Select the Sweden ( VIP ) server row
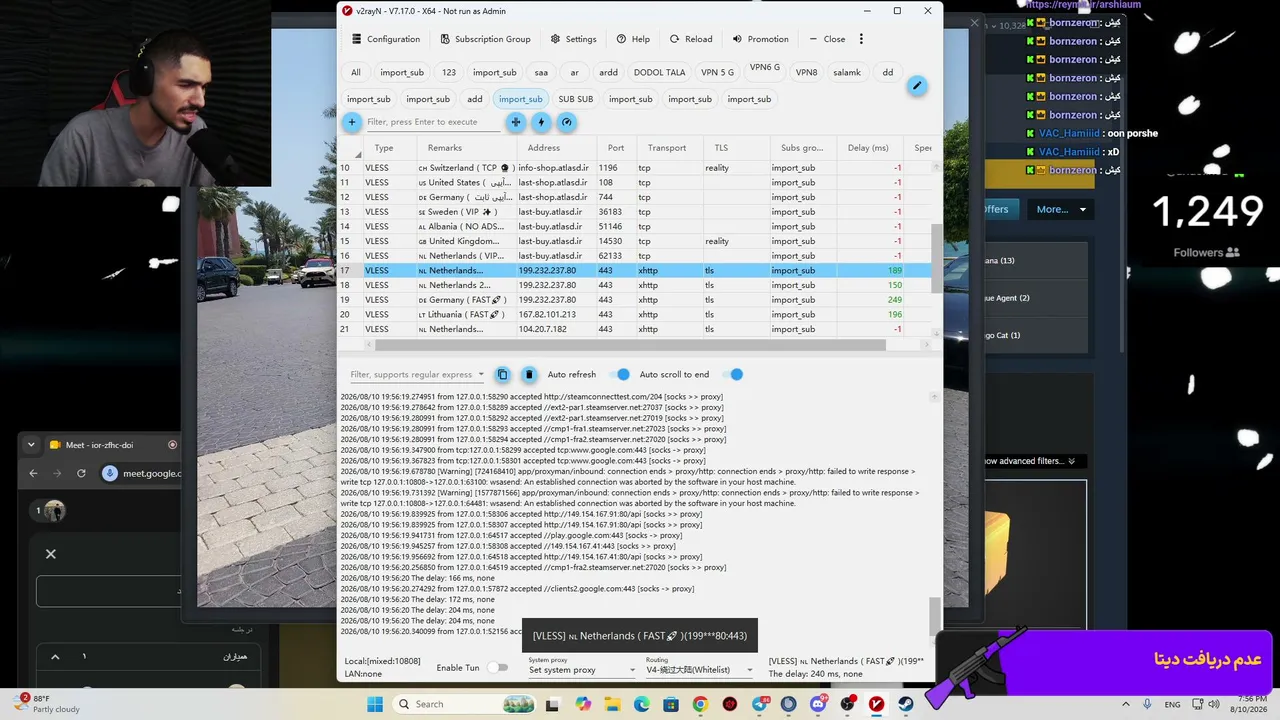 click(x=635, y=212)
